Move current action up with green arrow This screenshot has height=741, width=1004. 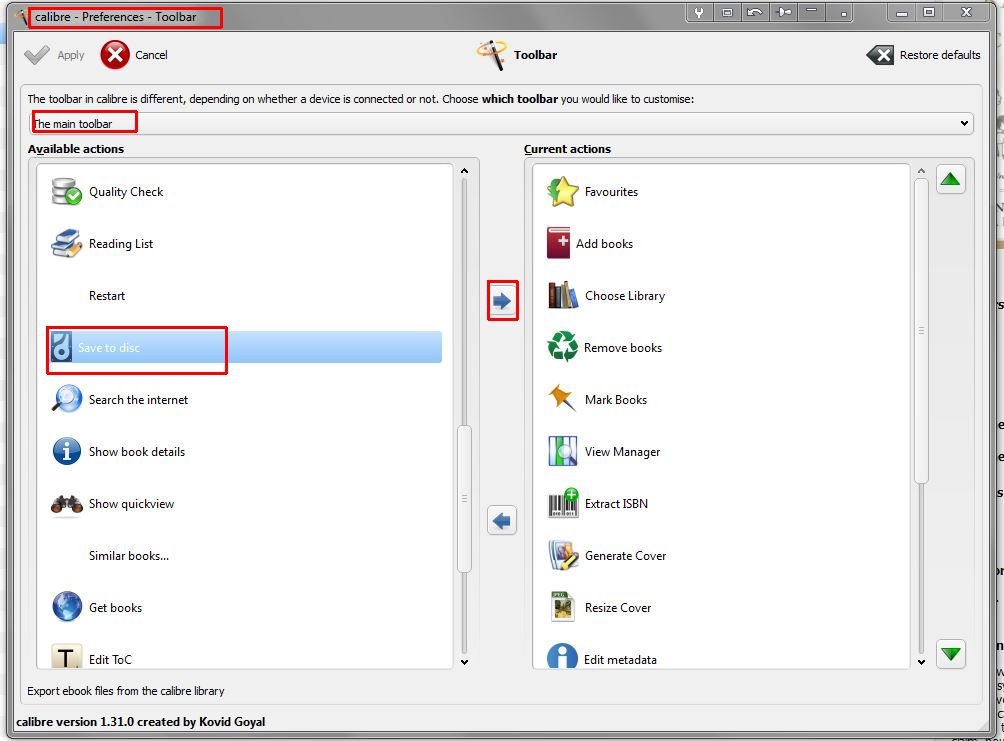pyautogui.click(x=951, y=179)
